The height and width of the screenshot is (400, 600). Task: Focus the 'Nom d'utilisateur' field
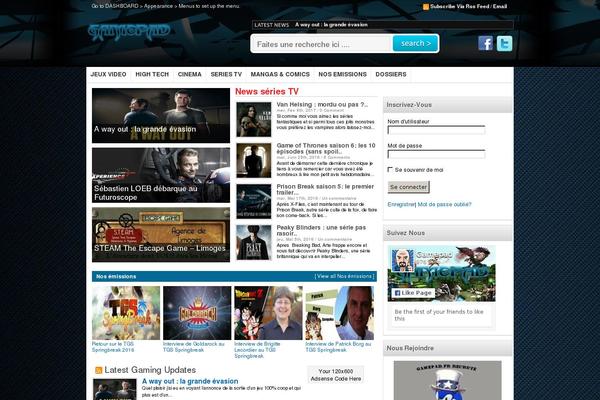click(436, 130)
